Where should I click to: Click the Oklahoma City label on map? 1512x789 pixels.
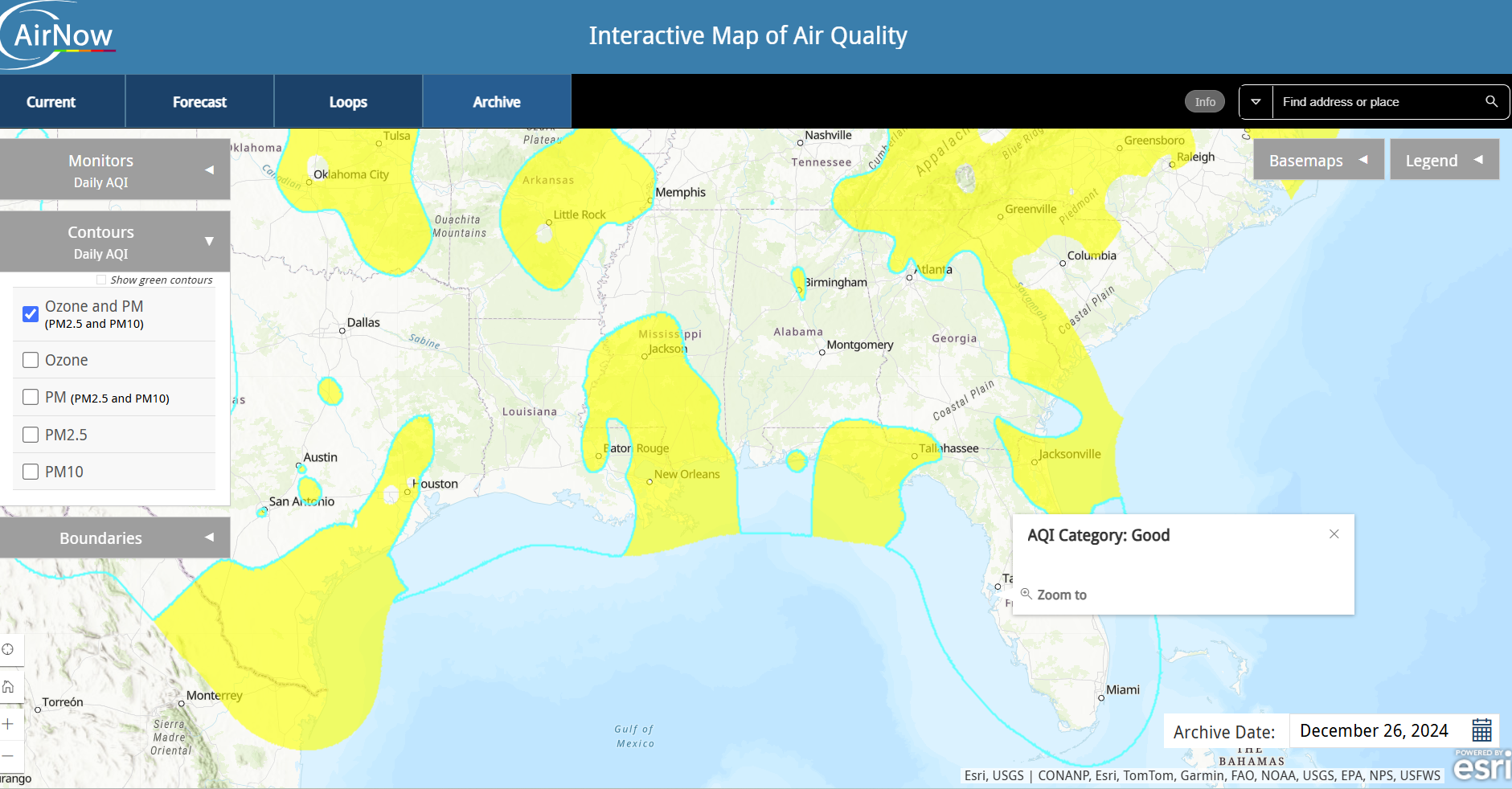point(351,174)
